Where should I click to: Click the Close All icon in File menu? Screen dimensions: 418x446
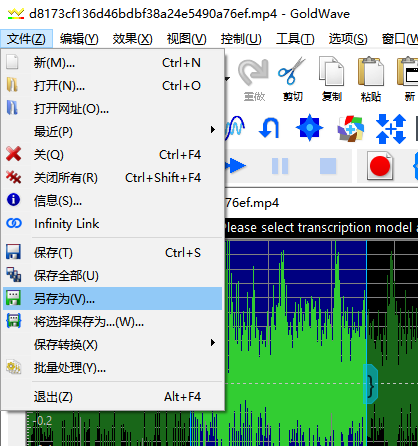coord(13,177)
